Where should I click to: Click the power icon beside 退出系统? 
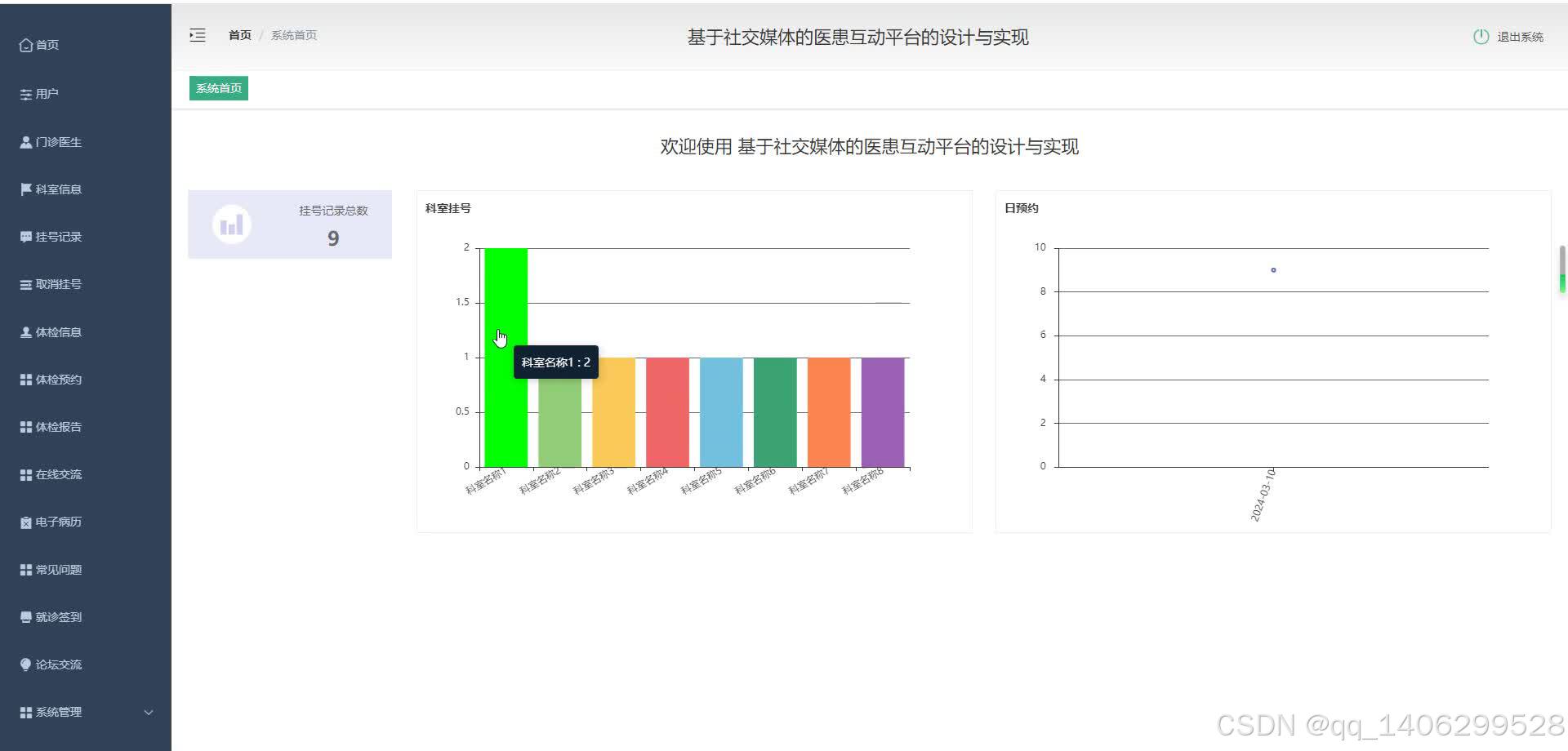click(x=1481, y=37)
